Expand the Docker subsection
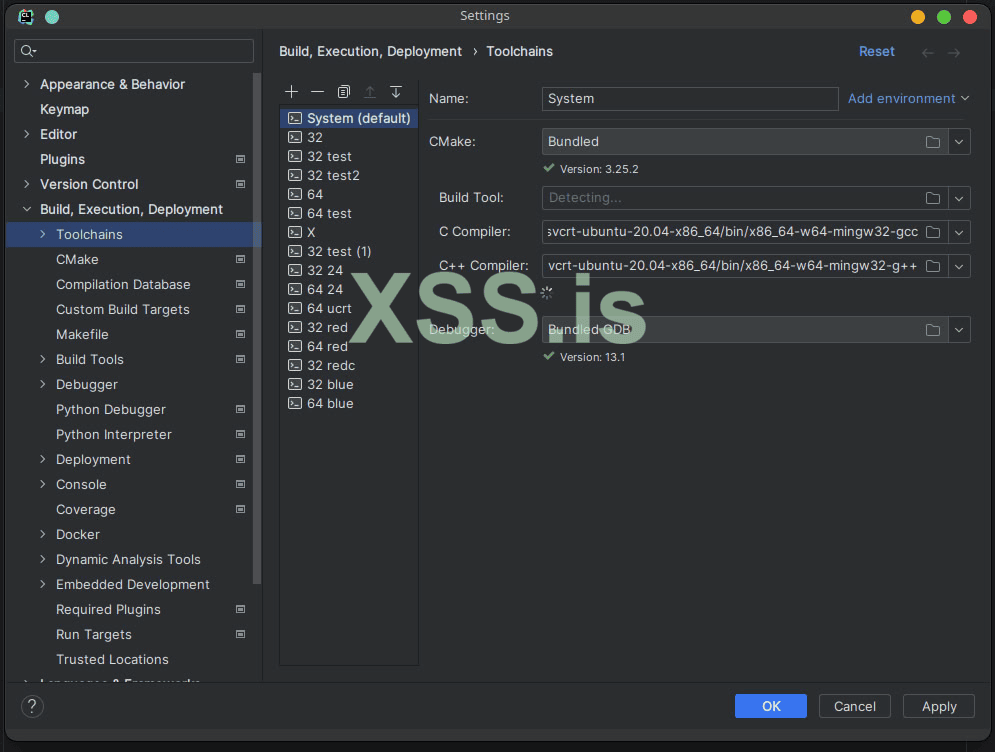 tap(43, 534)
